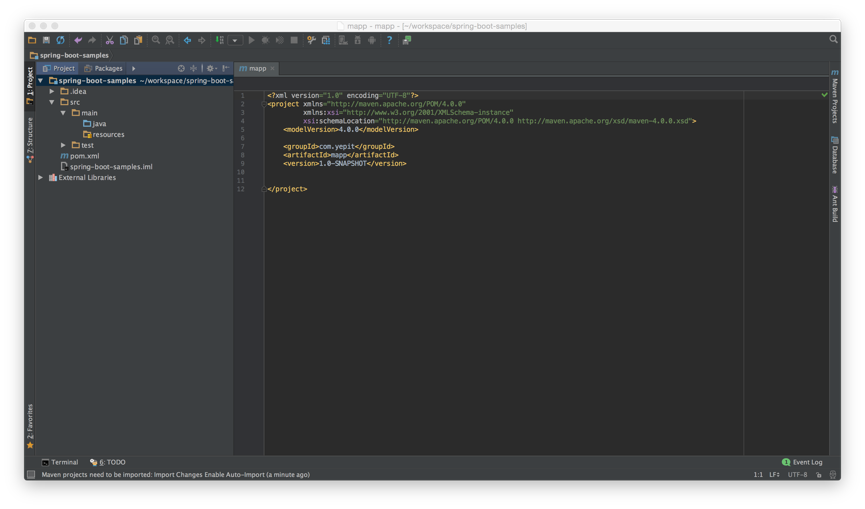Click the LF line separator selector
This screenshot has width=865, height=509.
point(775,474)
